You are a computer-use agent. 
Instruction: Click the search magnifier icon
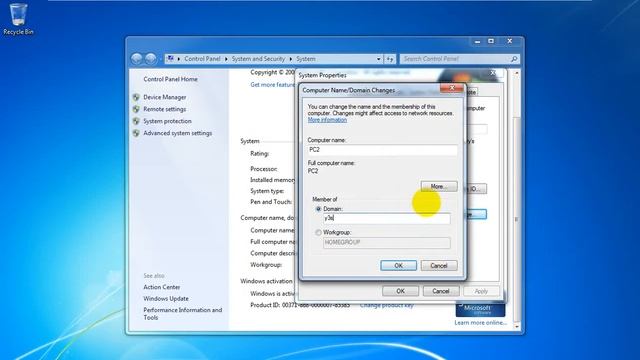pos(514,59)
